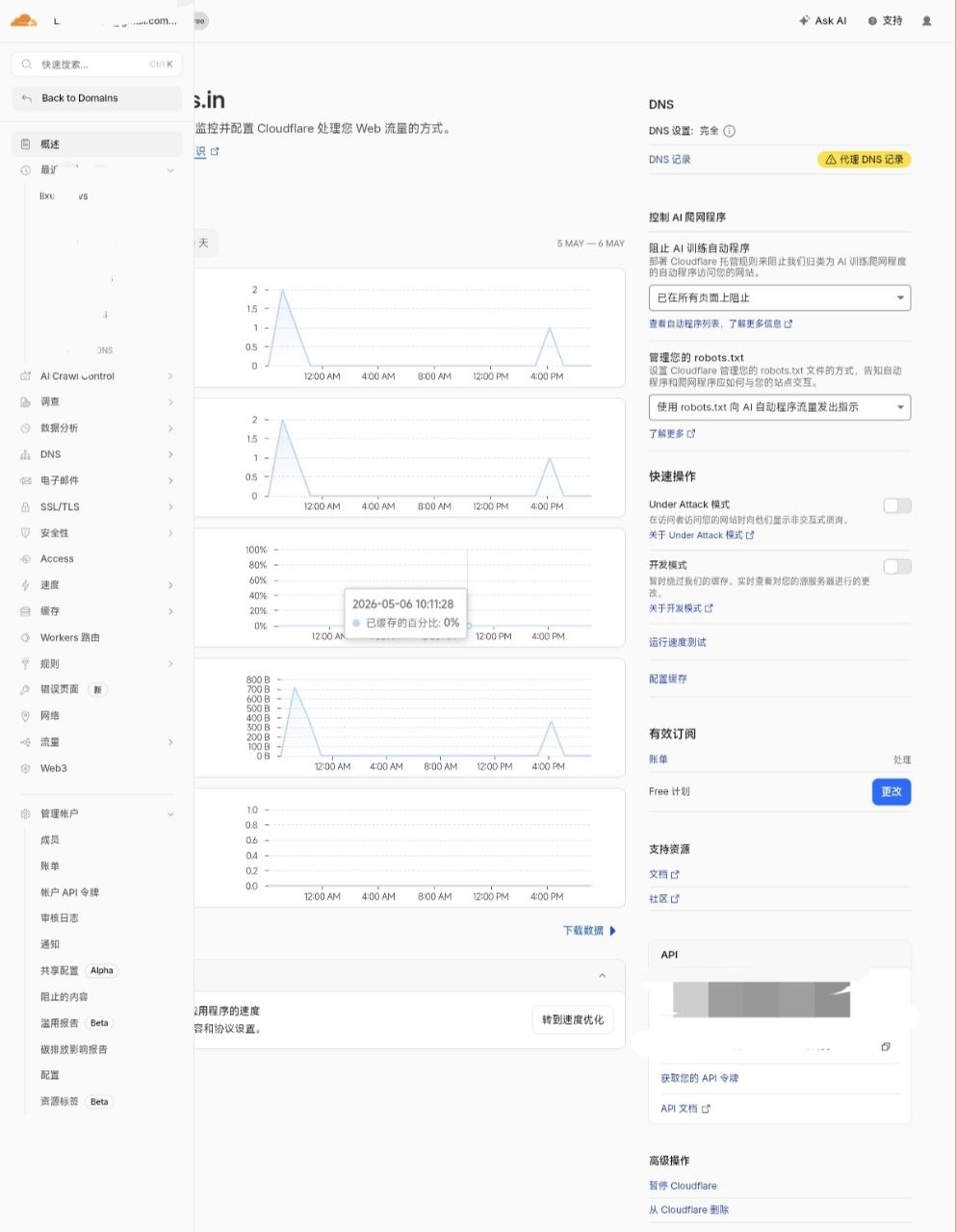Click the 代理 DNS 记录 warning badge
The height and width of the screenshot is (1232, 956).
pyautogui.click(x=865, y=160)
